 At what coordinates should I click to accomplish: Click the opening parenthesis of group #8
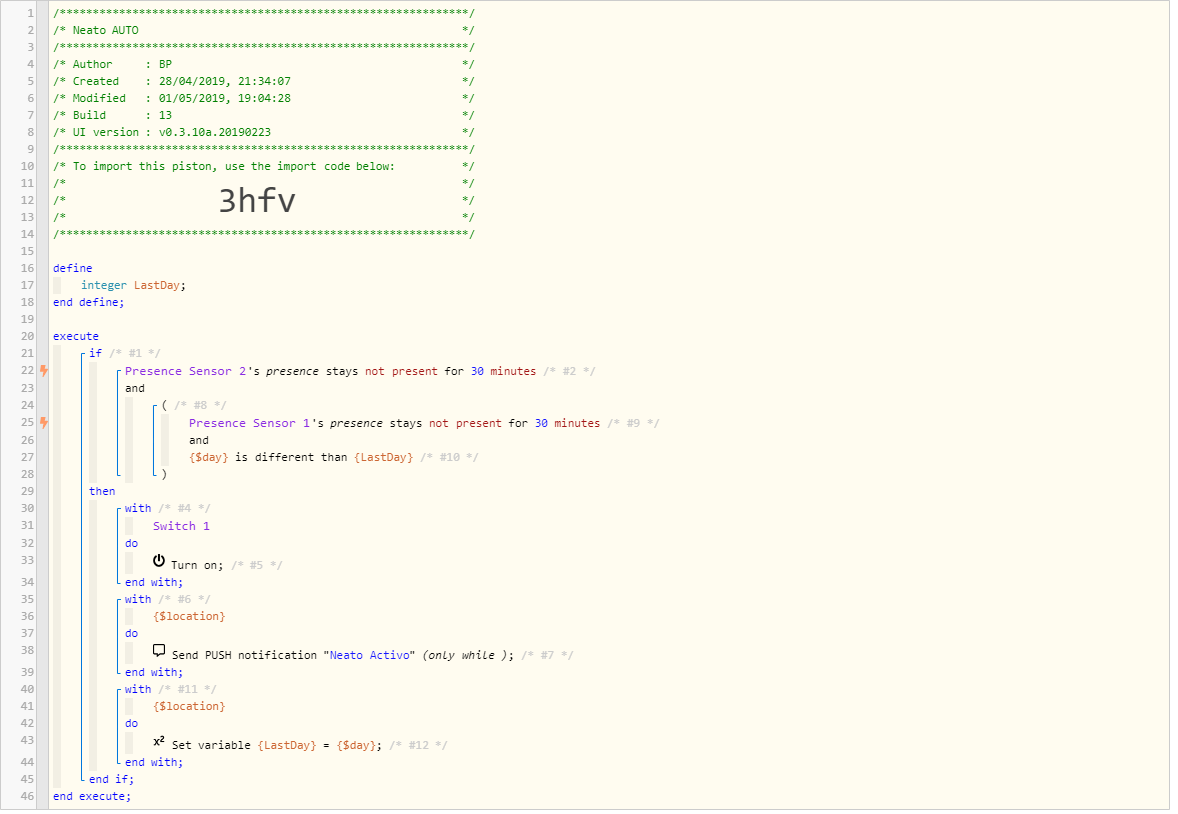click(165, 405)
